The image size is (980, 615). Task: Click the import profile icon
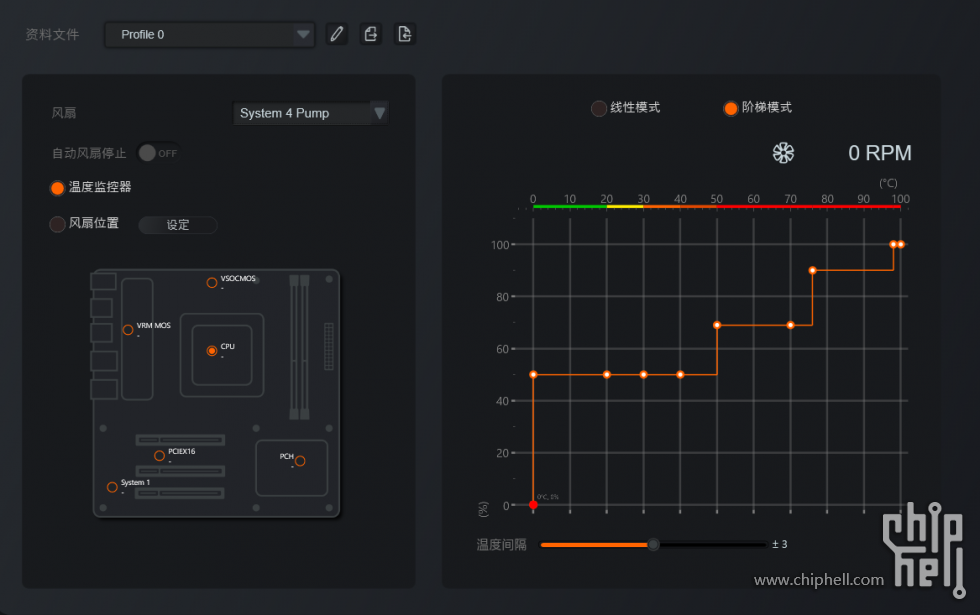point(405,34)
